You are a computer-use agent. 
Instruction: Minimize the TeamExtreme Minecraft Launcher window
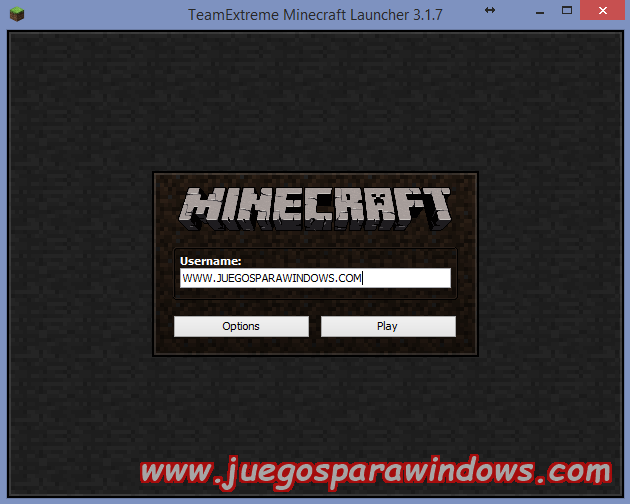540,11
